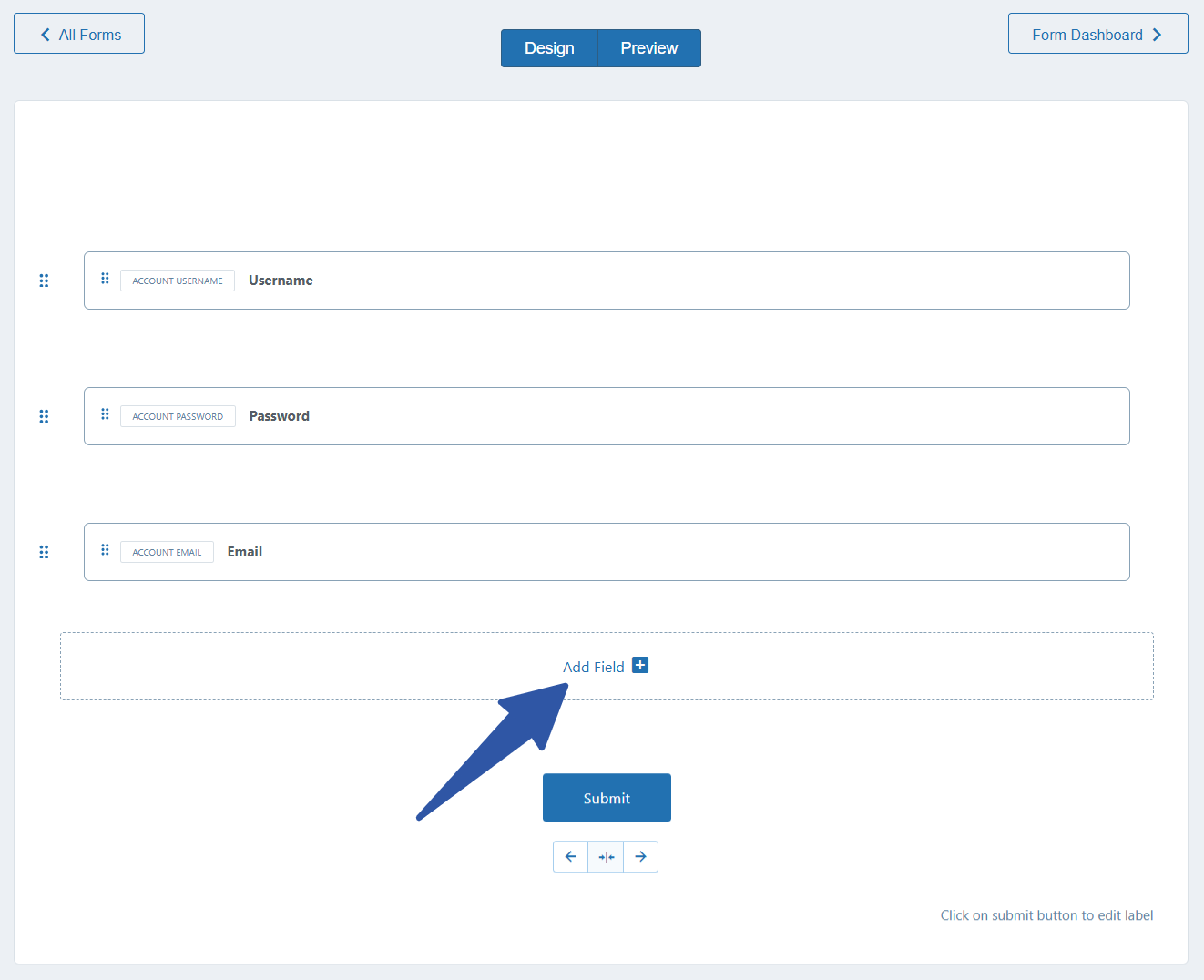The height and width of the screenshot is (980, 1204).
Task: Switch to the Preview tab
Action: tap(648, 48)
